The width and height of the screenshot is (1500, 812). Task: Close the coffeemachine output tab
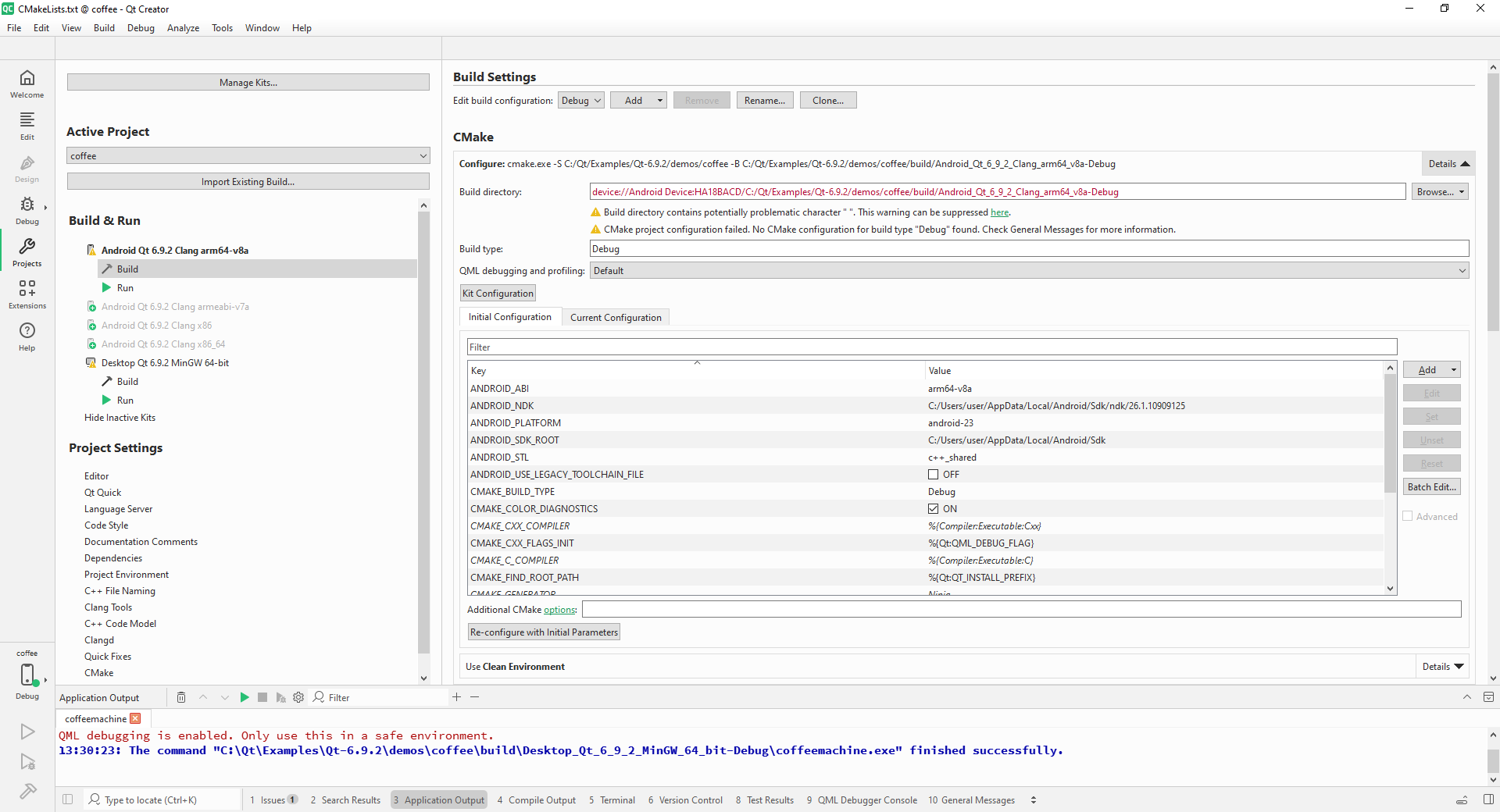[x=135, y=718]
